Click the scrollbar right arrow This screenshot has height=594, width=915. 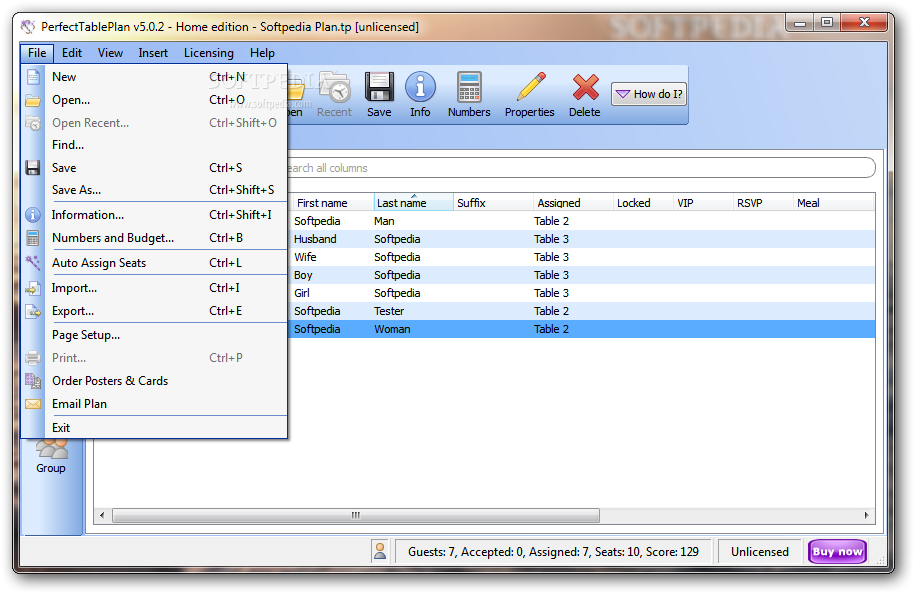(866, 515)
